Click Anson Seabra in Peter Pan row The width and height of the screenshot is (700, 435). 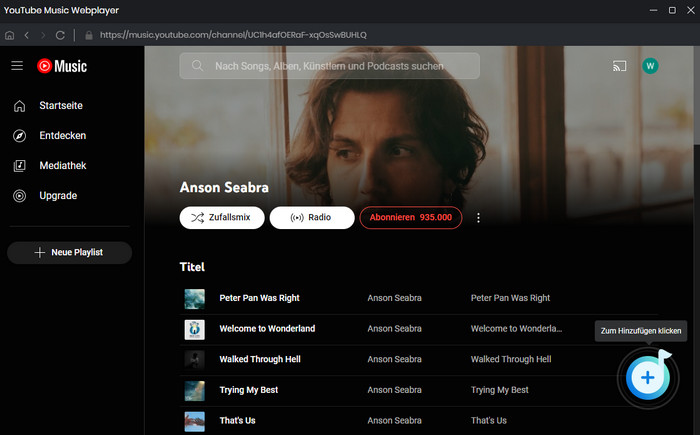pos(394,298)
